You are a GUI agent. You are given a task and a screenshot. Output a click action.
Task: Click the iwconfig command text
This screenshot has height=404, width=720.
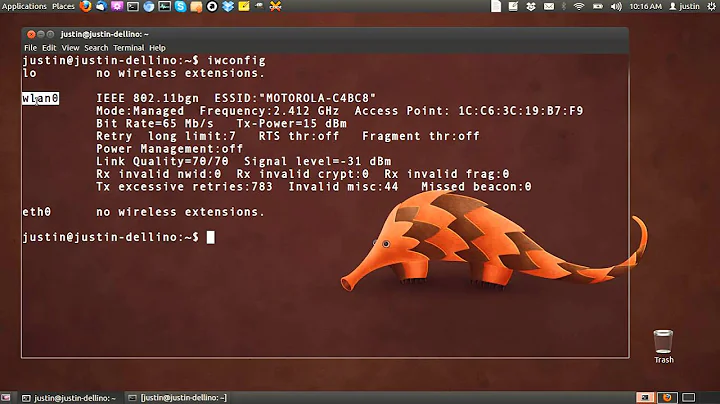(x=236, y=61)
